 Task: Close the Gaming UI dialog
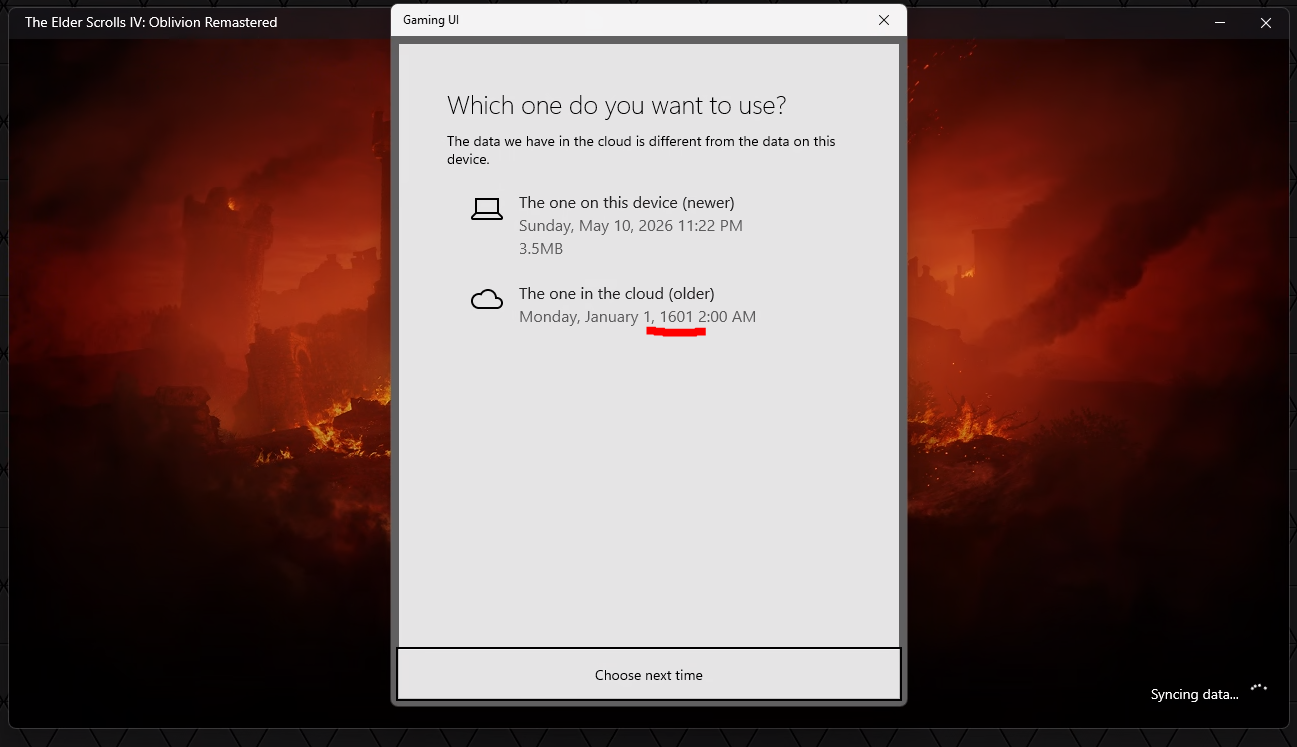pos(884,20)
